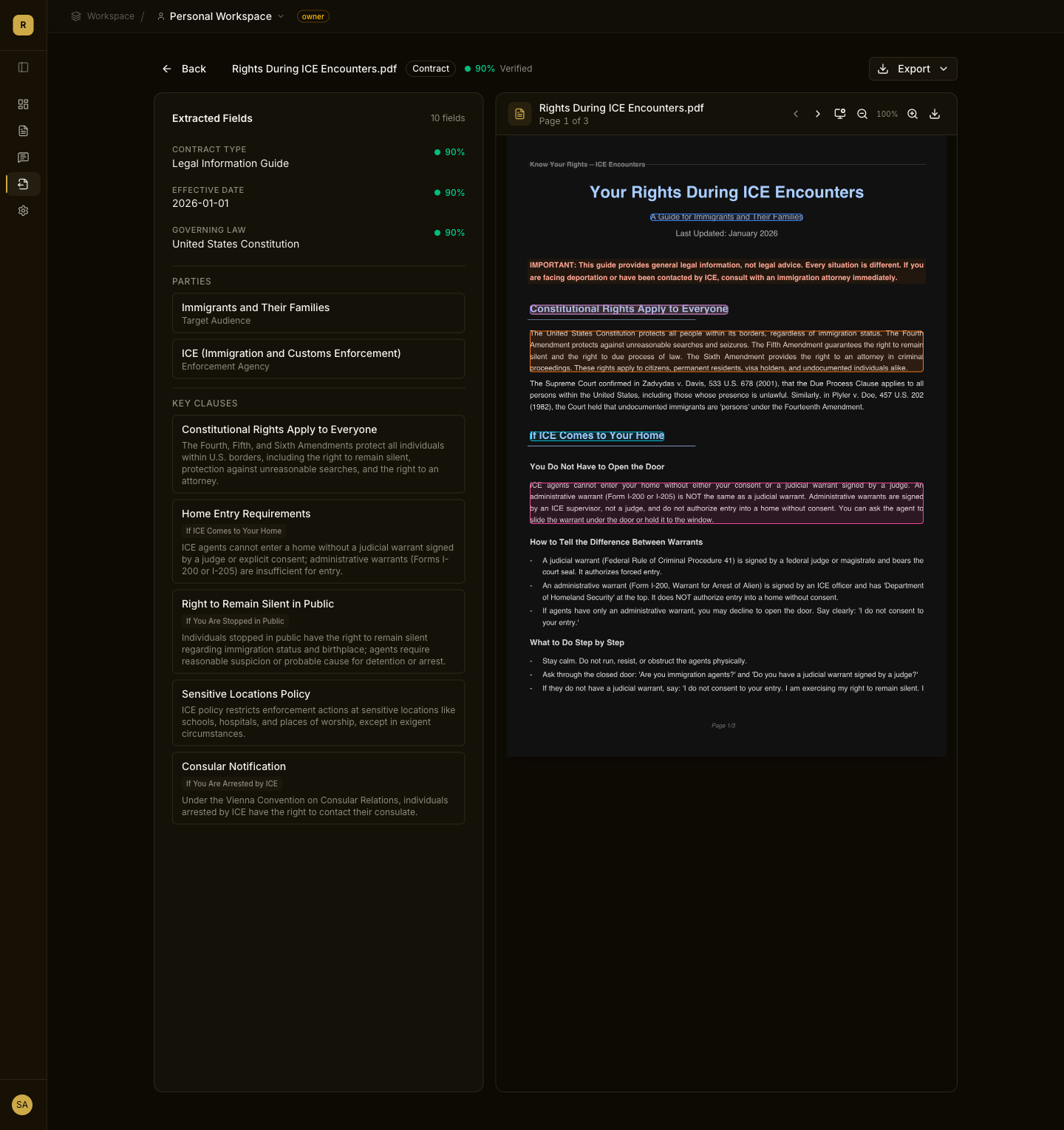Open the extraction icon highlighted in sidebar
The image size is (1064, 1130).
[23, 184]
